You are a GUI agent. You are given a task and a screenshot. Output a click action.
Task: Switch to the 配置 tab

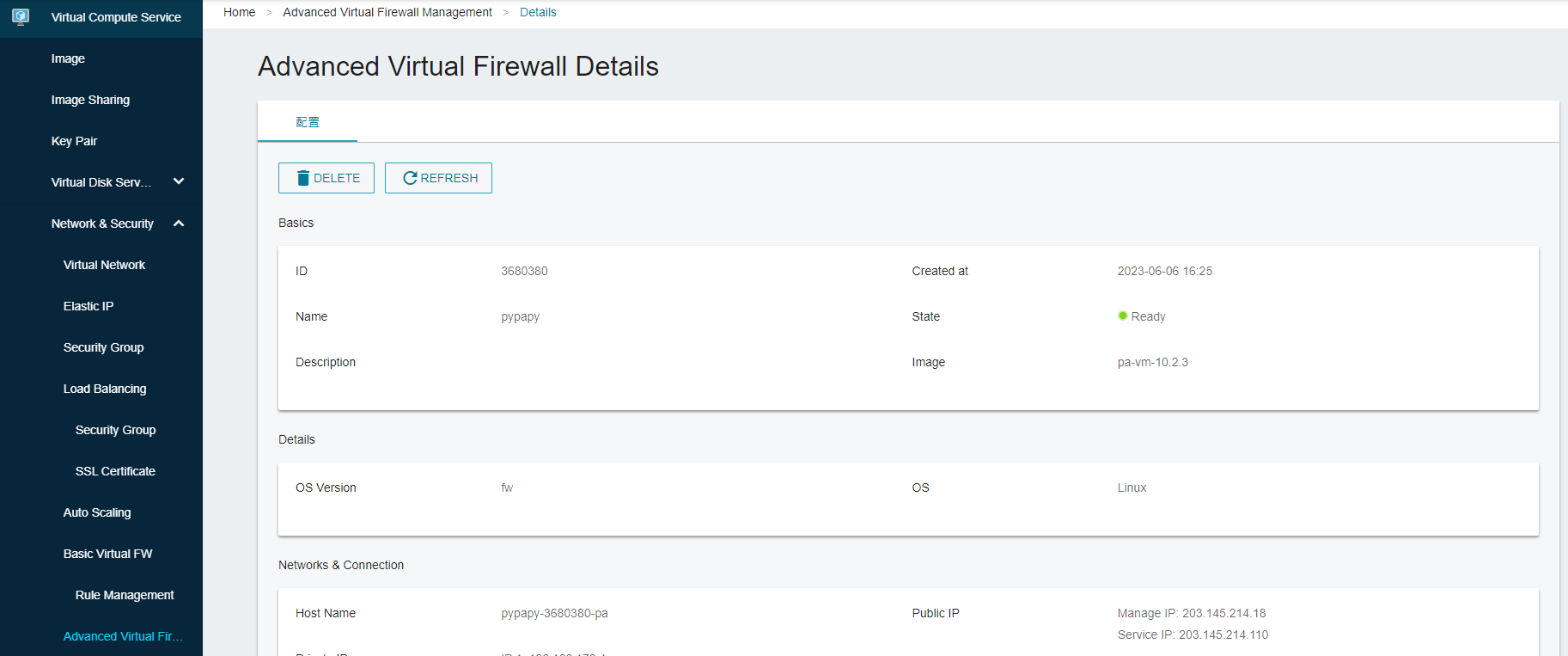[308, 122]
